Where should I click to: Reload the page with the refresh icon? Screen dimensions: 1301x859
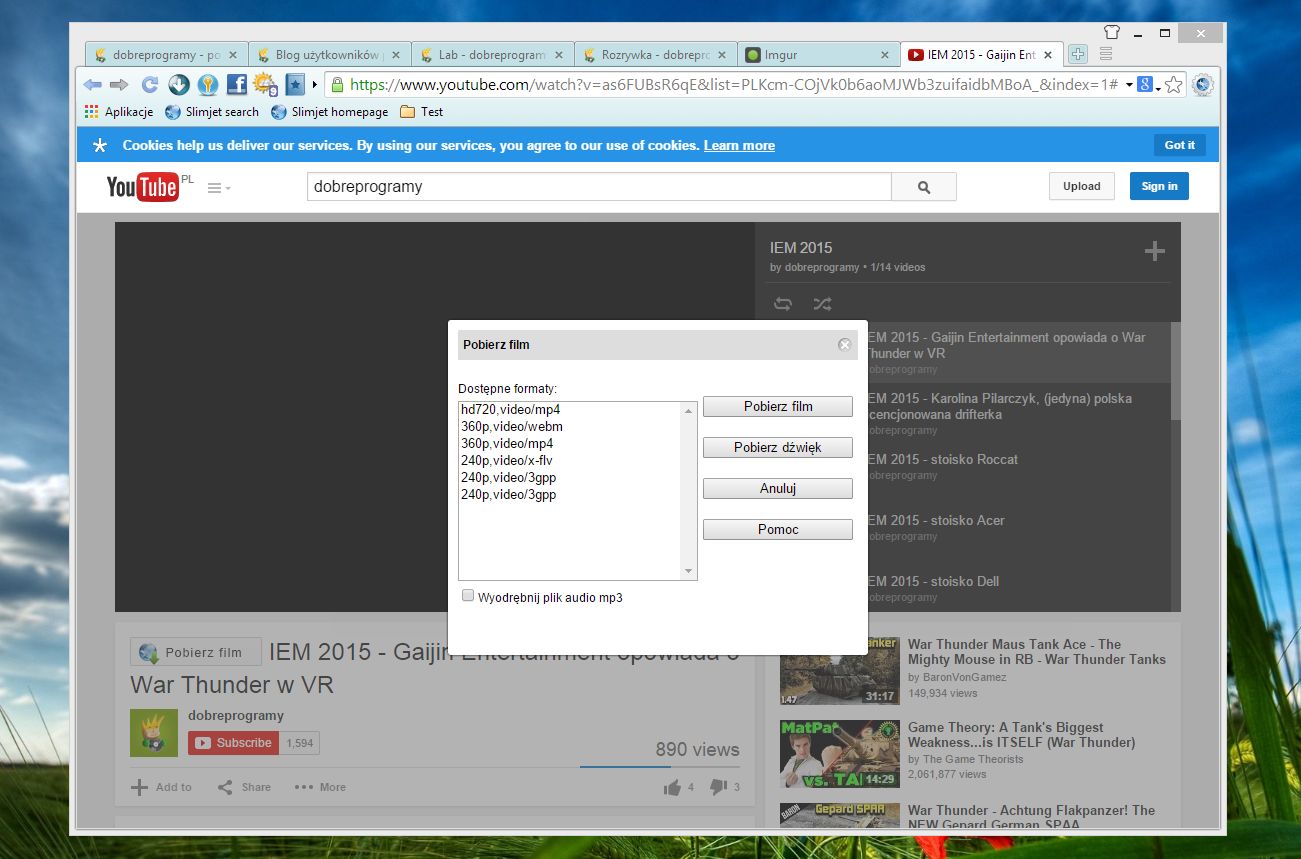click(x=150, y=85)
